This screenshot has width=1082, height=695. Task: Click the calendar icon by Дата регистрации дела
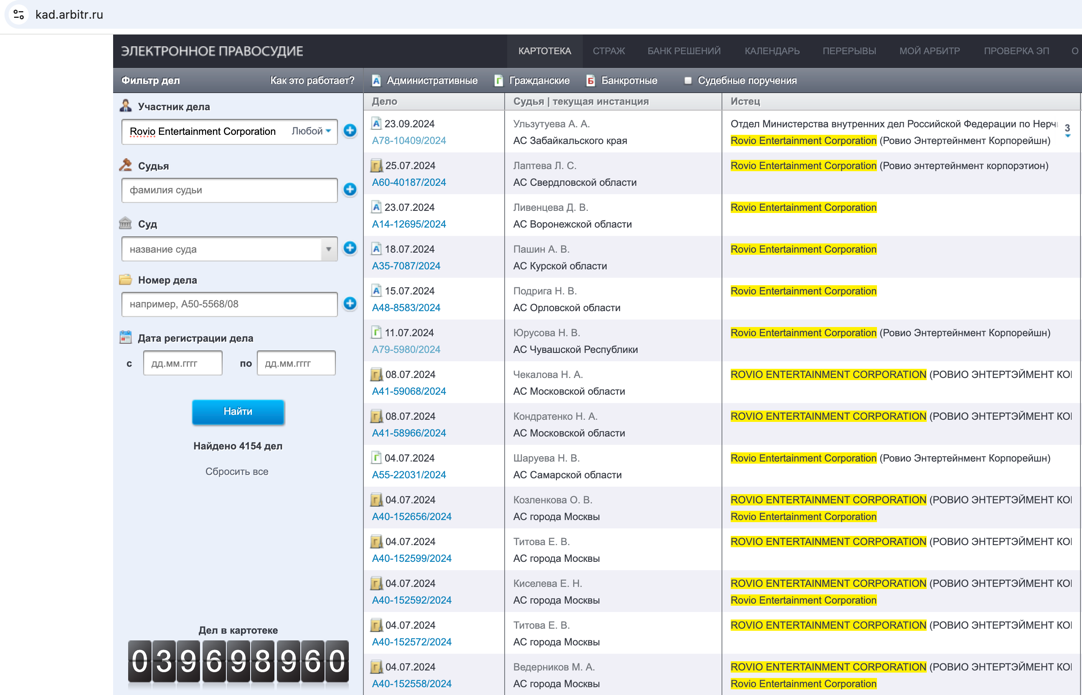coord(126,337)
